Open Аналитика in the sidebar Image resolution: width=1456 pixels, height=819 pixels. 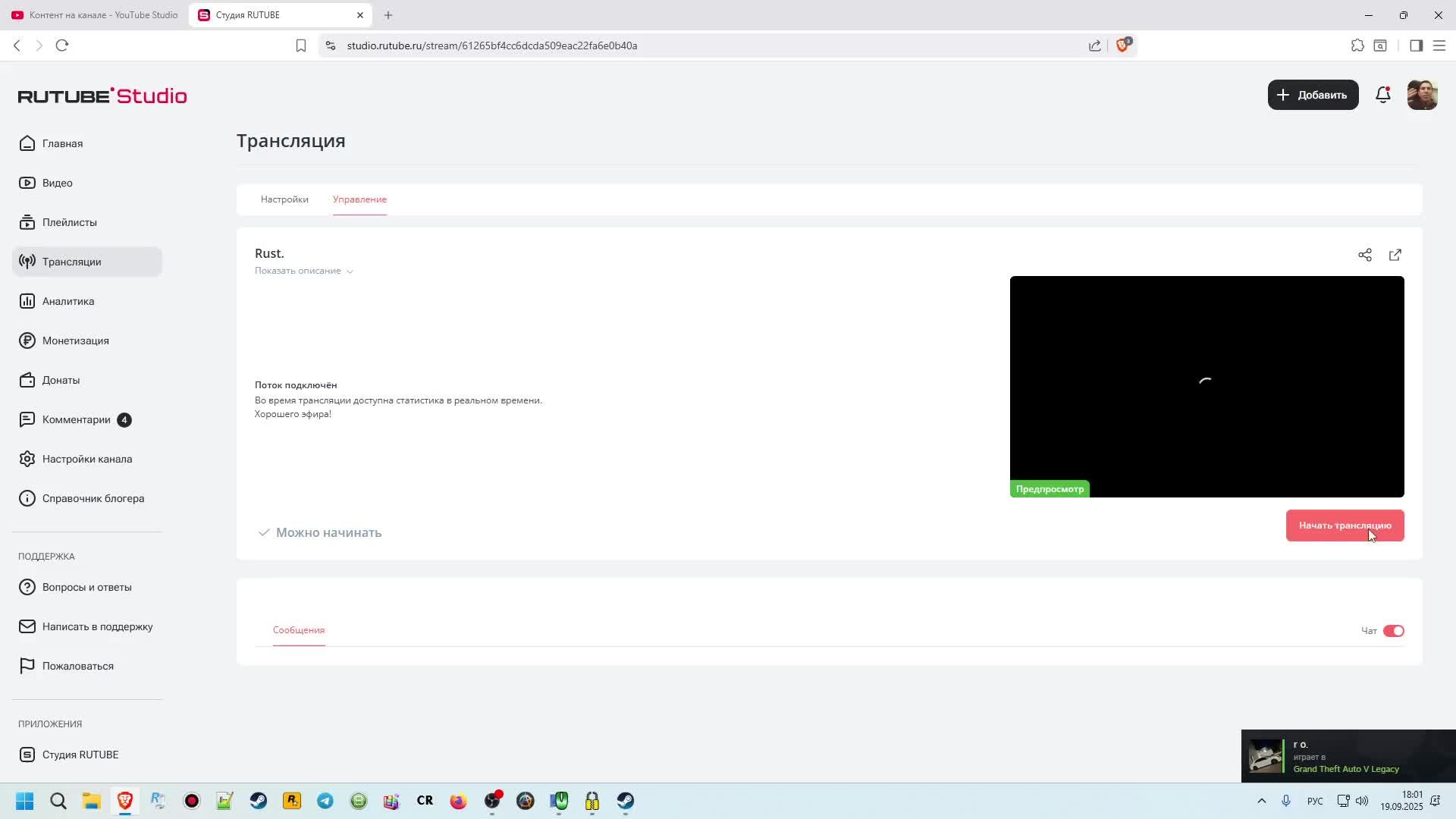(68, 301)
